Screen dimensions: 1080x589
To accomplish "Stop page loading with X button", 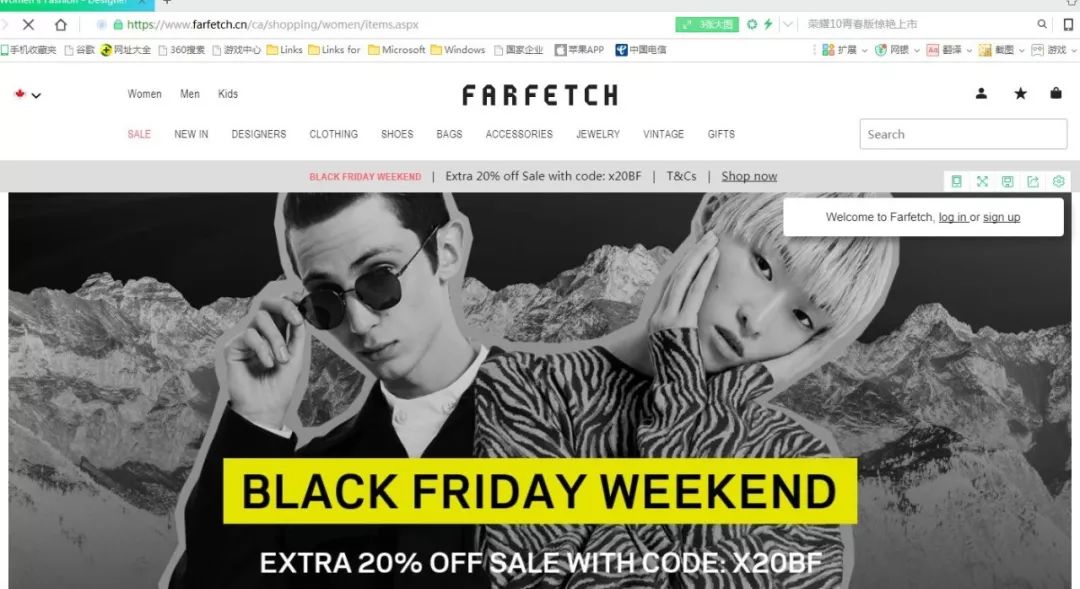I will pos(28,25).
